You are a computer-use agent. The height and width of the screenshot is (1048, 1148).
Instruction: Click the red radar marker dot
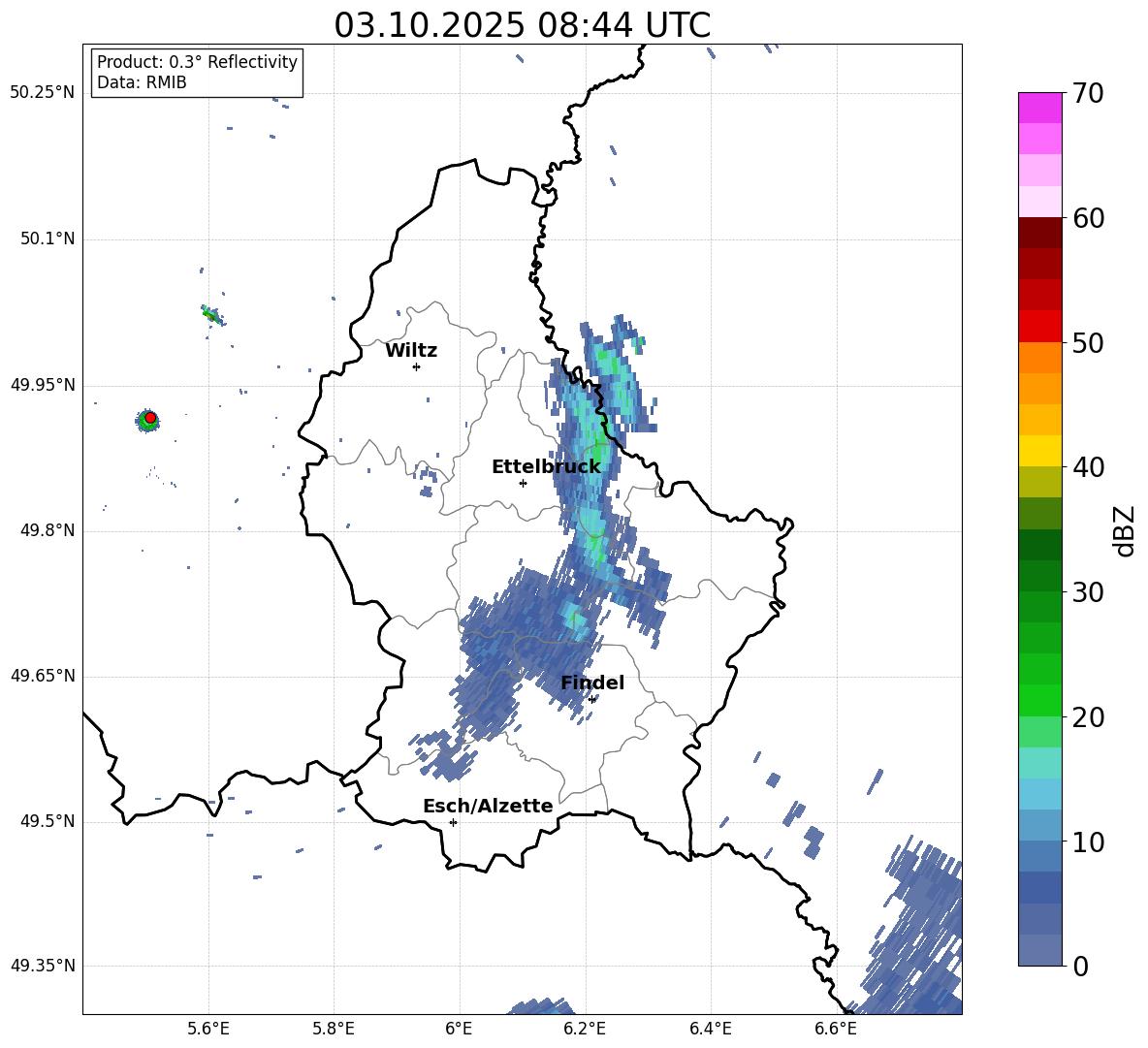tap(150, 418)
